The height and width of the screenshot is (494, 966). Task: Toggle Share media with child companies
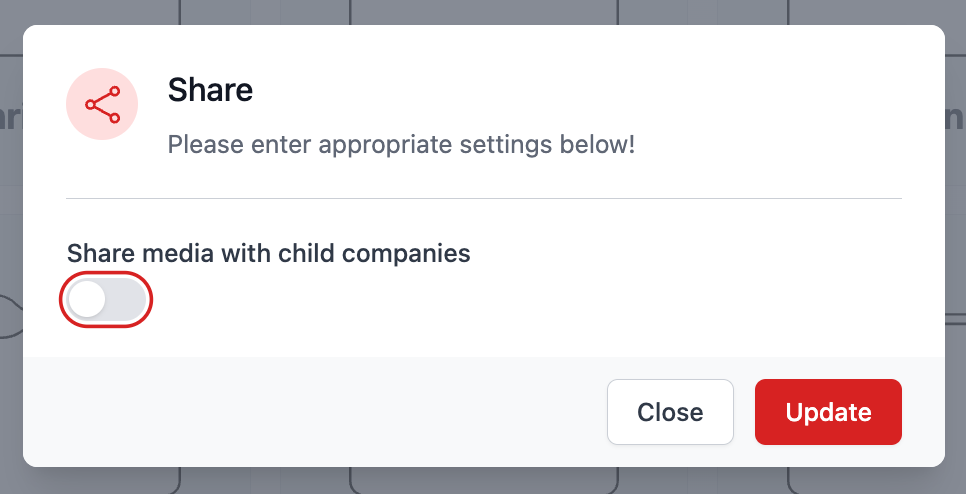coord(107,299)
